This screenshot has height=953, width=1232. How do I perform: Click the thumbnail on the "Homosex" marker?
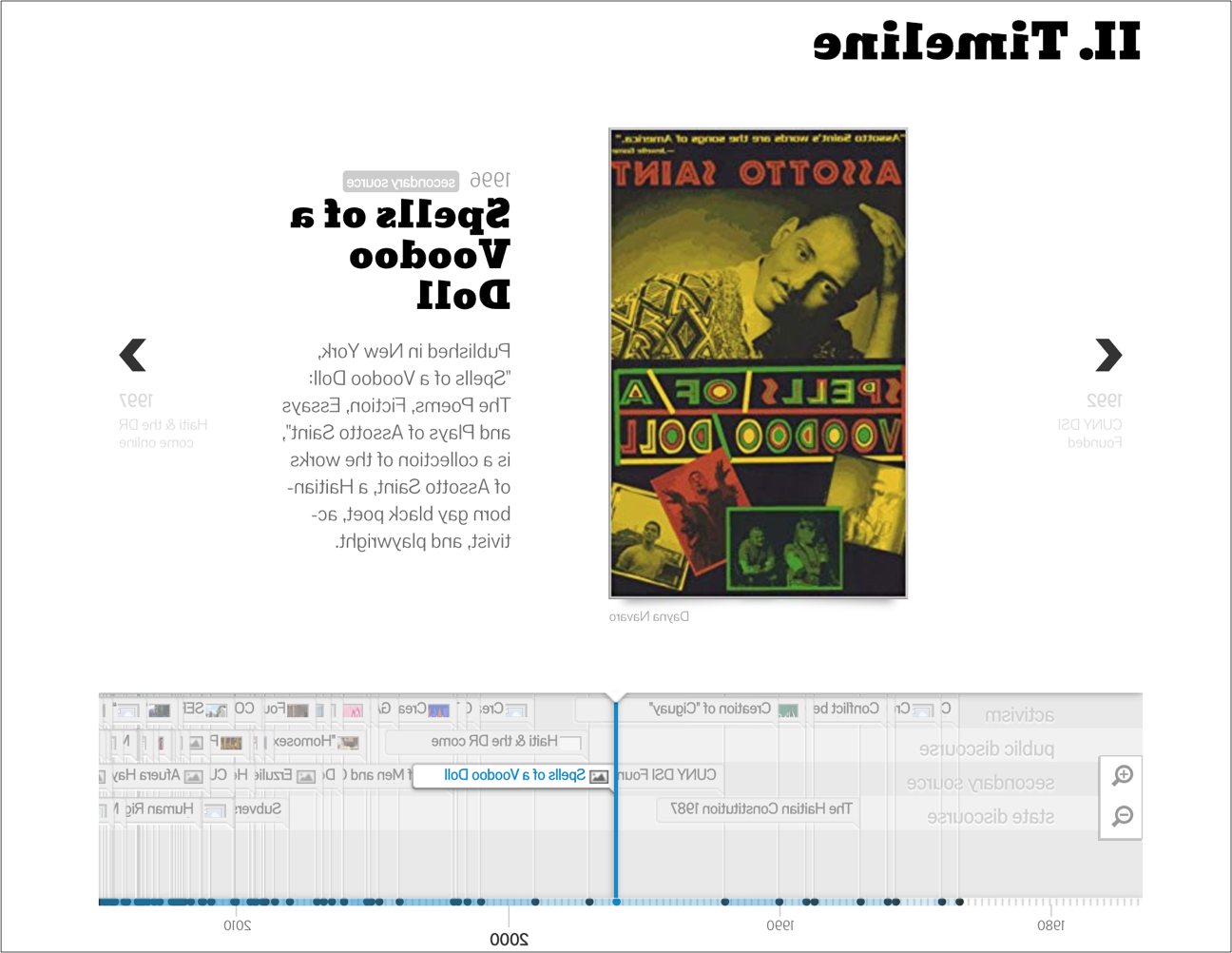click(x=349, y=742)
